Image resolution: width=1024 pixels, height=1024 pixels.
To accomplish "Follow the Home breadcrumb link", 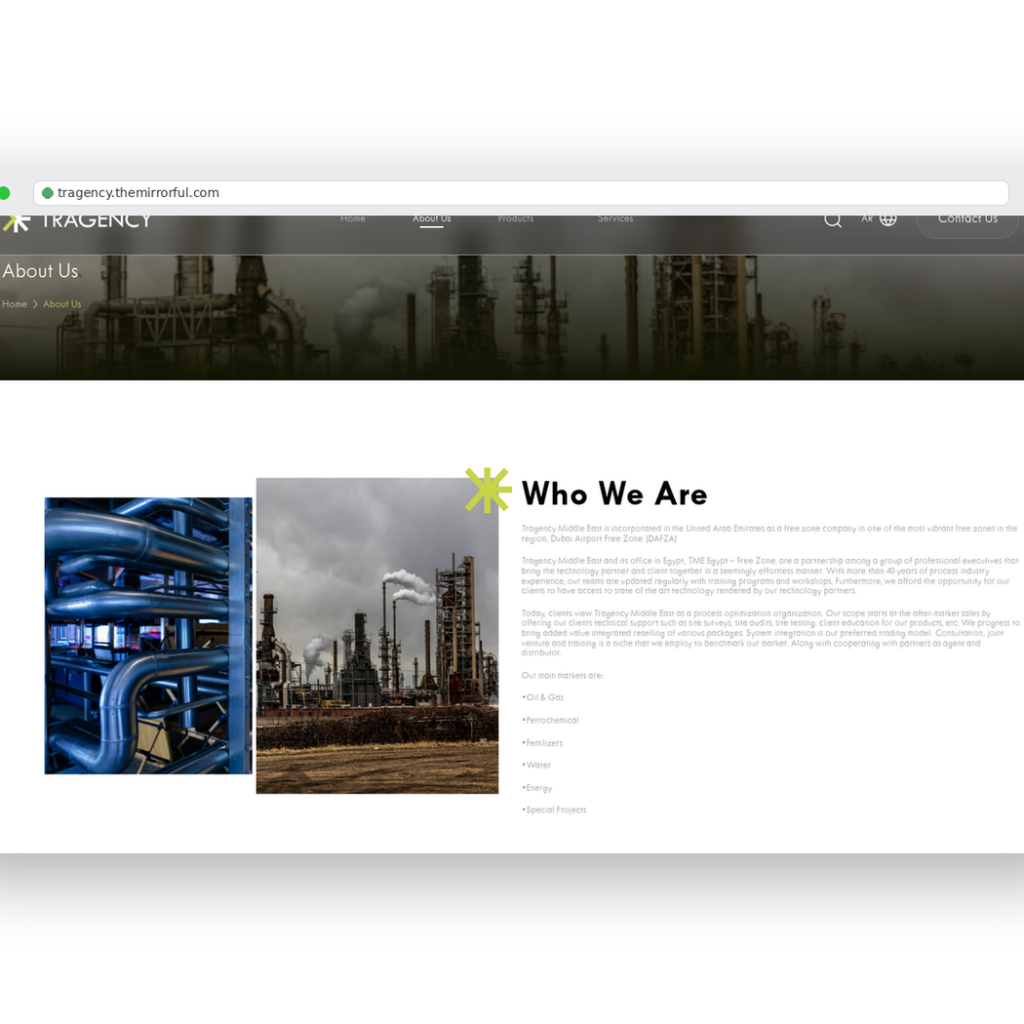I will click(x=14, y=304).
